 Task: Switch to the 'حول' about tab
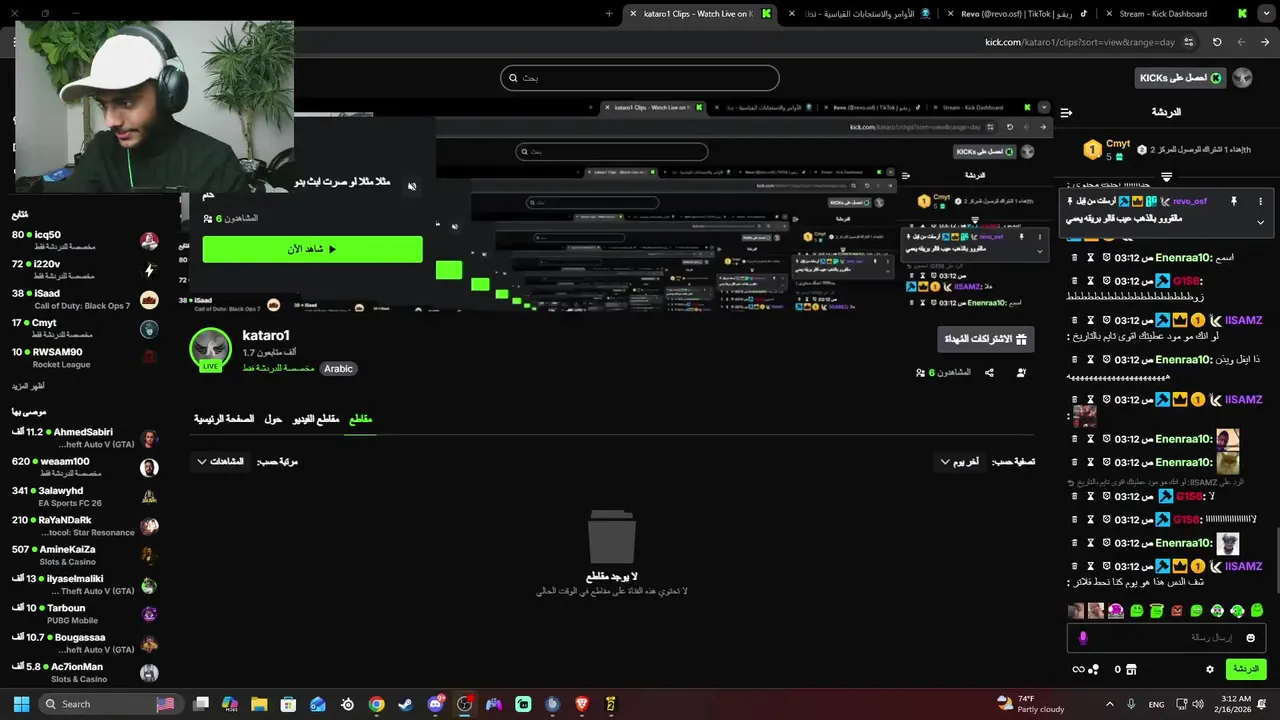tap(273, 419)
